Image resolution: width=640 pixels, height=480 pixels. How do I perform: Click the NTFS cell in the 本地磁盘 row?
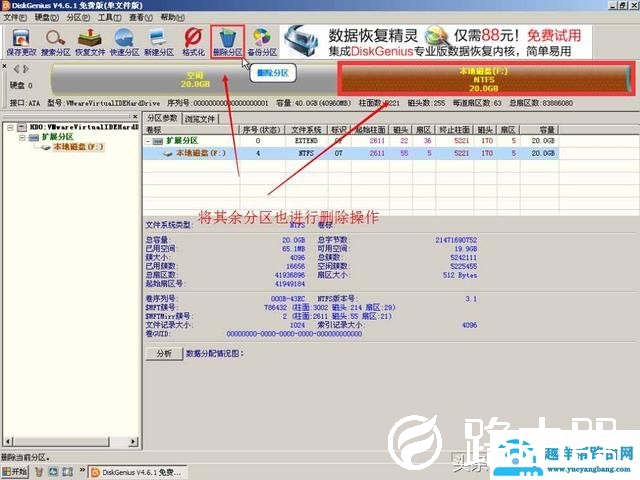(x=306, y=153)
